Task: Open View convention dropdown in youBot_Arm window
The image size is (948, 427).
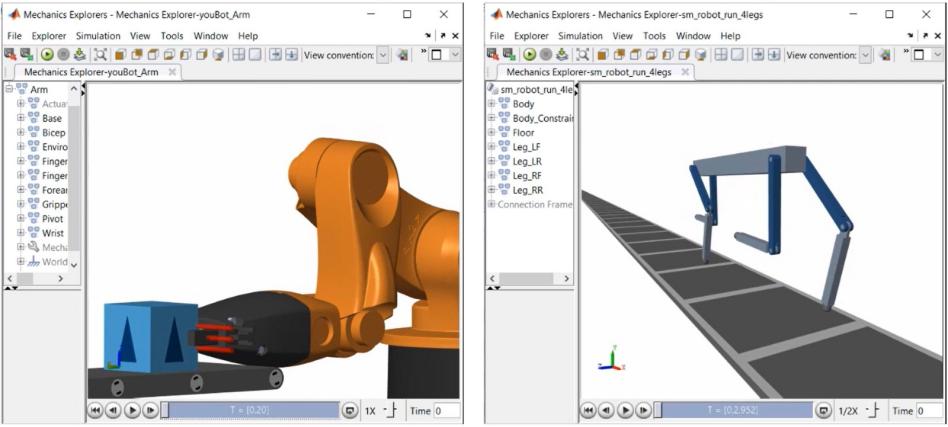Action: pyautogui.click(x=383, y=55)
